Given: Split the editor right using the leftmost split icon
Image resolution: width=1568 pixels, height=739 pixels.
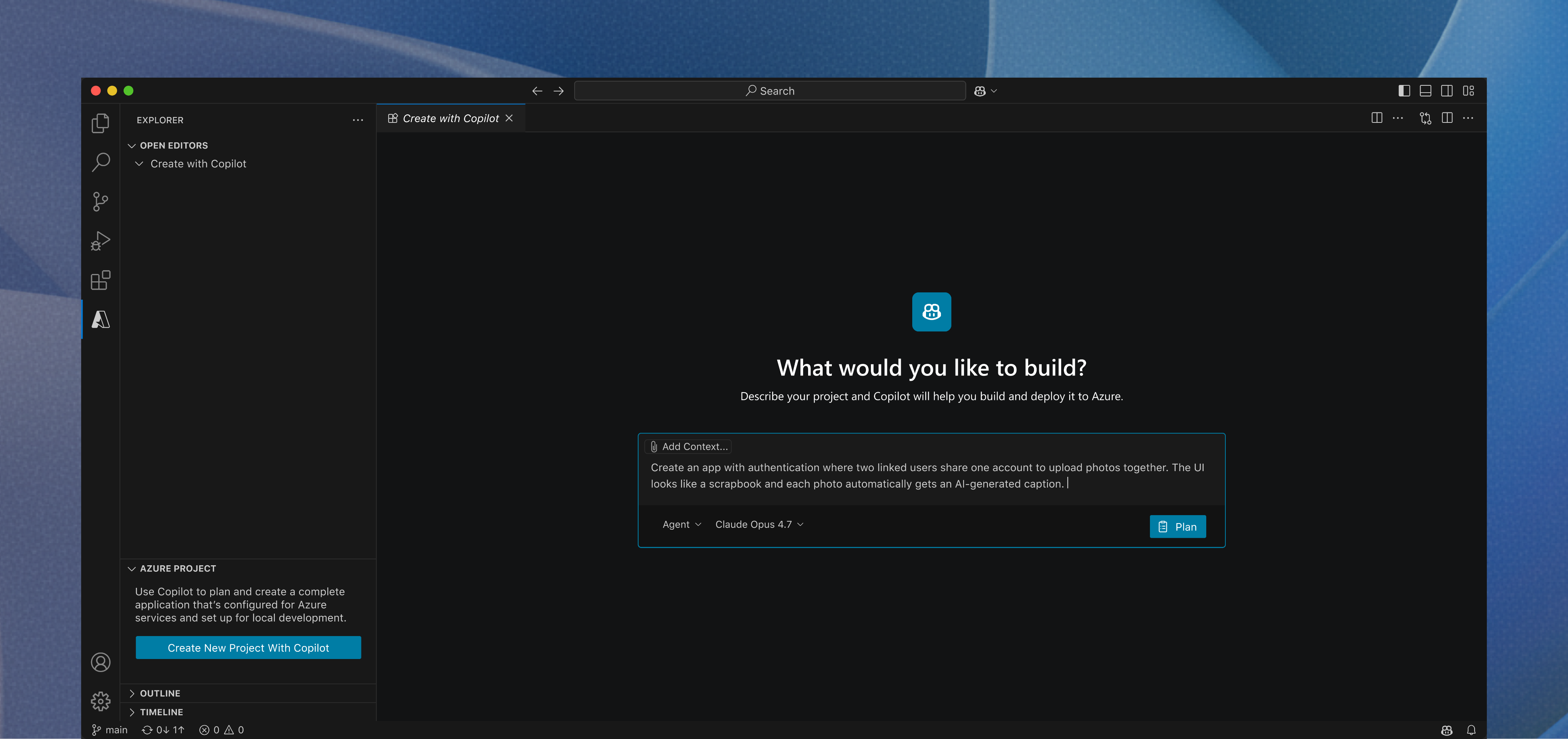Looking at the screenshot, I should tap(1377, 118).
